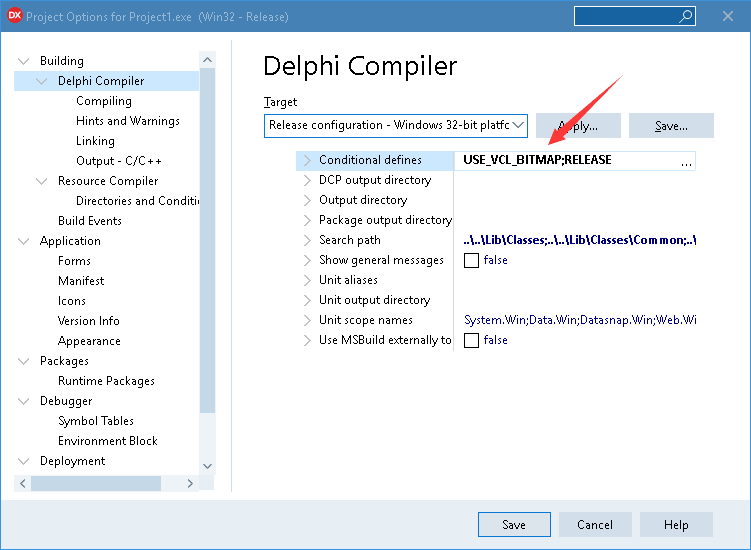Open Runtime Packages settings
This screenshot has height=550, width=751.
click(106, 381)
